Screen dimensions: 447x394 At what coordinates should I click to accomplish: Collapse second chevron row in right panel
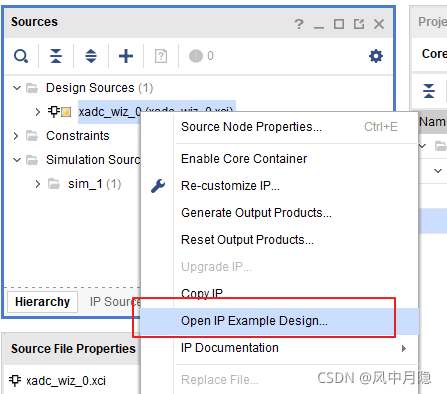point(438,171)
